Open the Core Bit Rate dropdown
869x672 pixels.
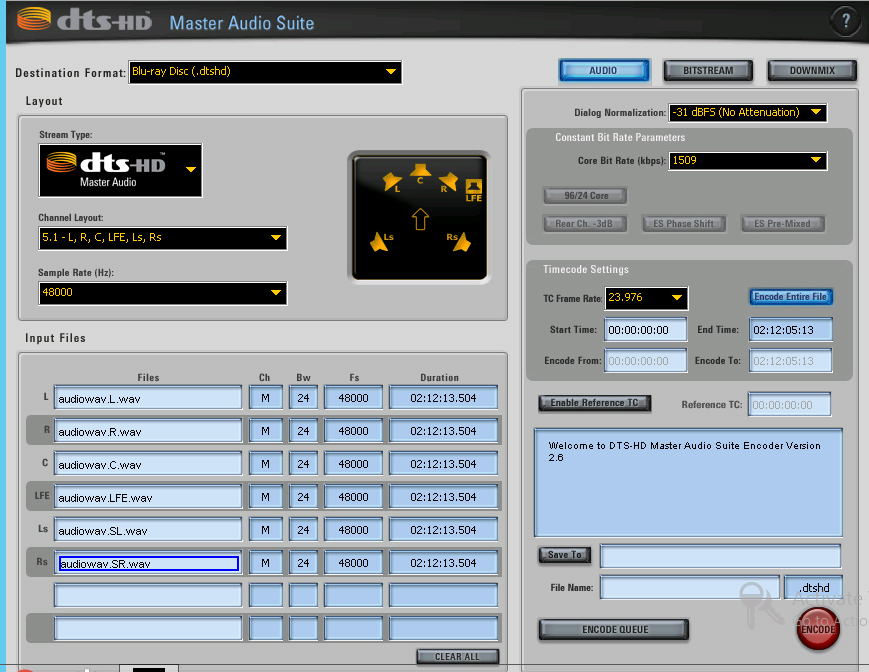[x=748, y=160]
